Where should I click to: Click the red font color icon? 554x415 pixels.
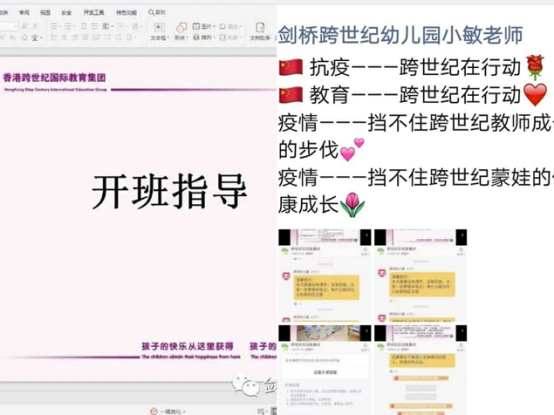pos(35,37)
